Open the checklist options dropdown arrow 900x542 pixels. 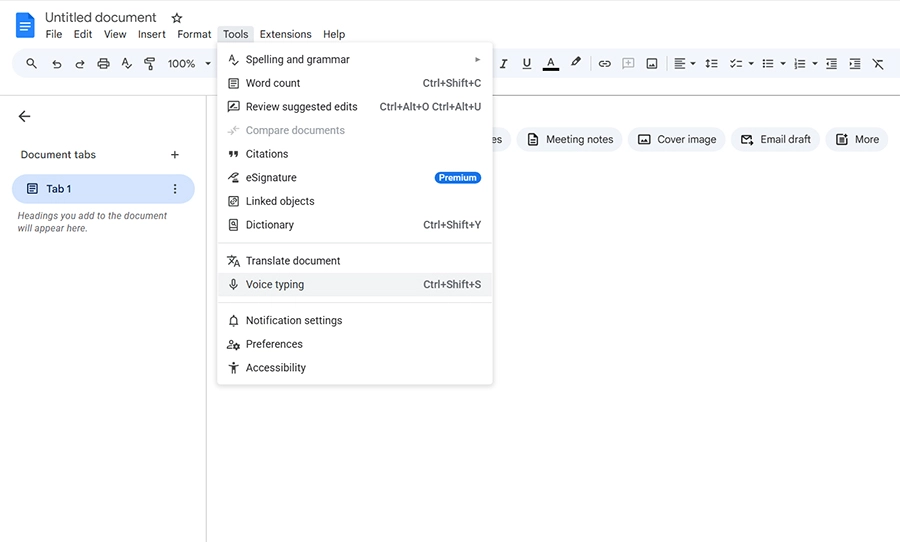[x=751, y=64]
